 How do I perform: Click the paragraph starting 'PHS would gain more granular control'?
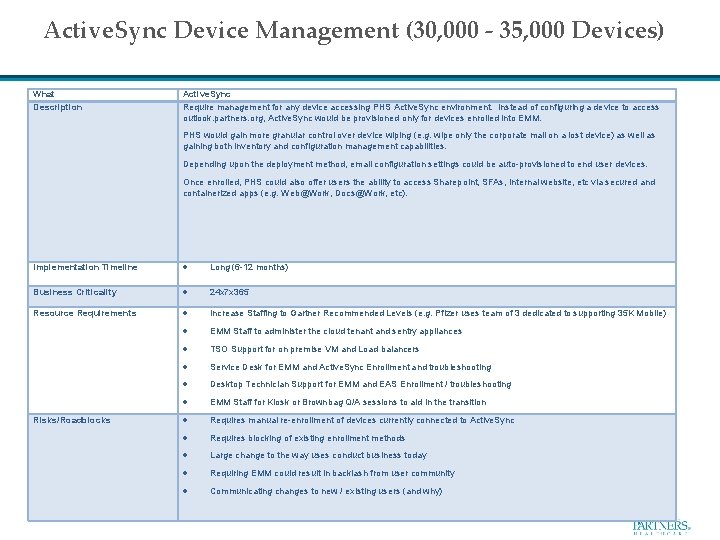point(419,141)
